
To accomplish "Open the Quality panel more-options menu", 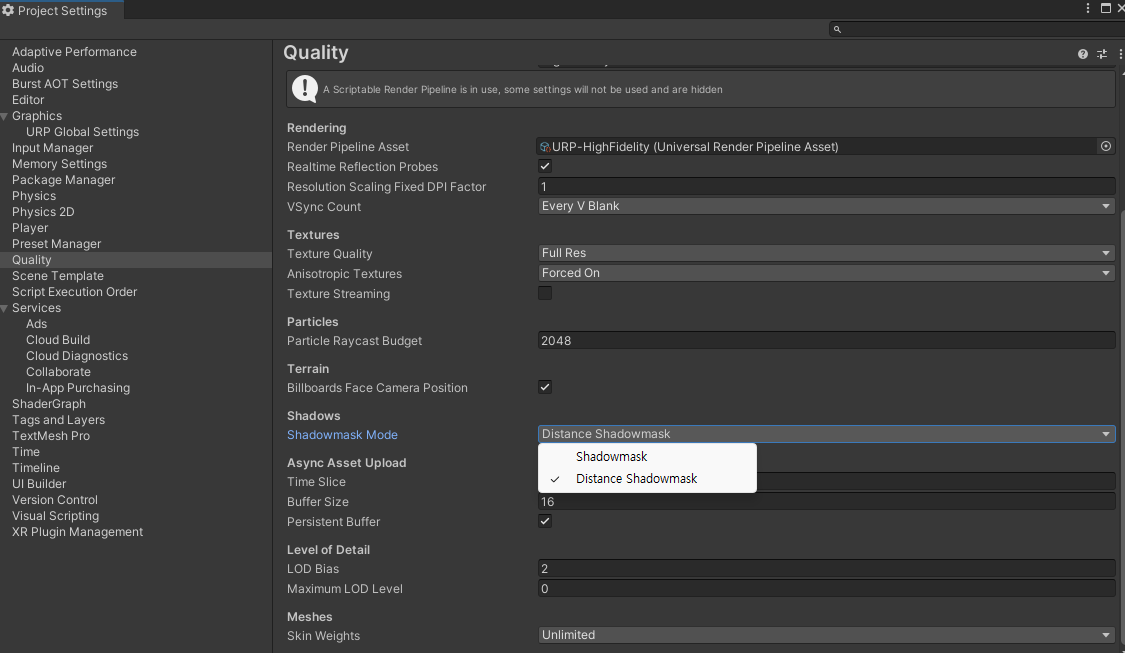I will point(1120,54).
